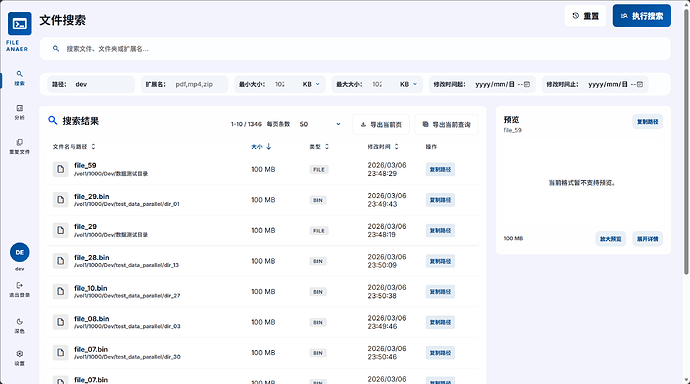Viewport: 690px width, 384px height.
Task: Open the 搜索 sidebar section
Action: tap(19, 78)
